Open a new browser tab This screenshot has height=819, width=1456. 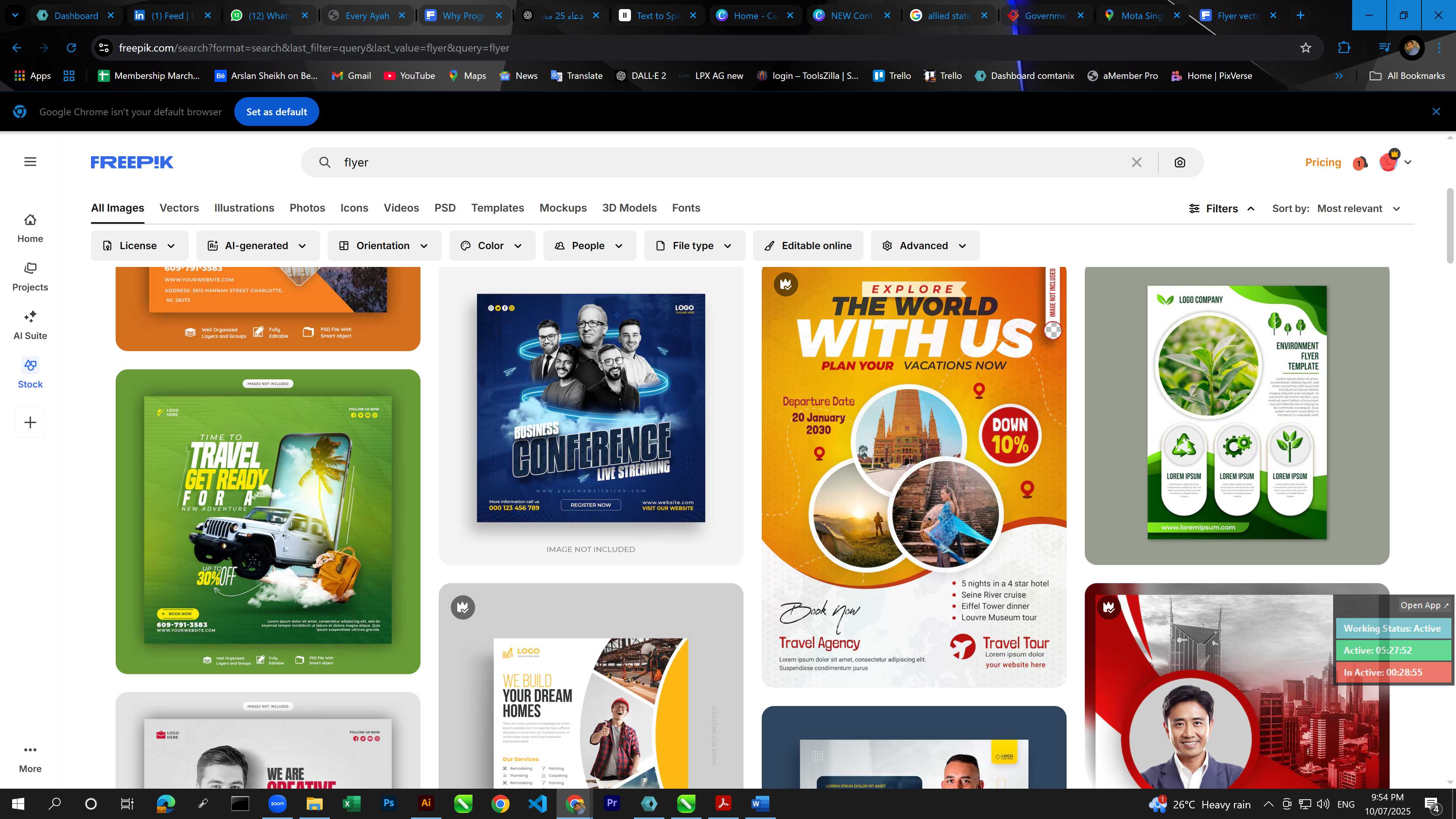[1301, 15]
